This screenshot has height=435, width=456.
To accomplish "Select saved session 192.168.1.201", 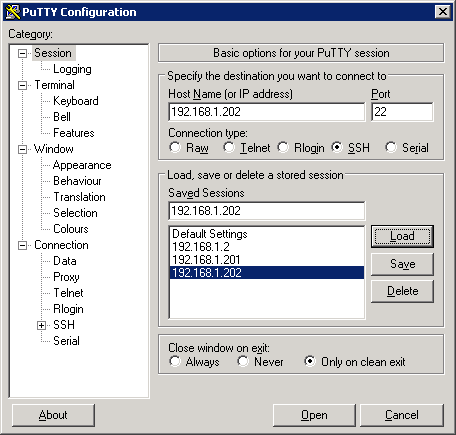I will coord(267,260).
